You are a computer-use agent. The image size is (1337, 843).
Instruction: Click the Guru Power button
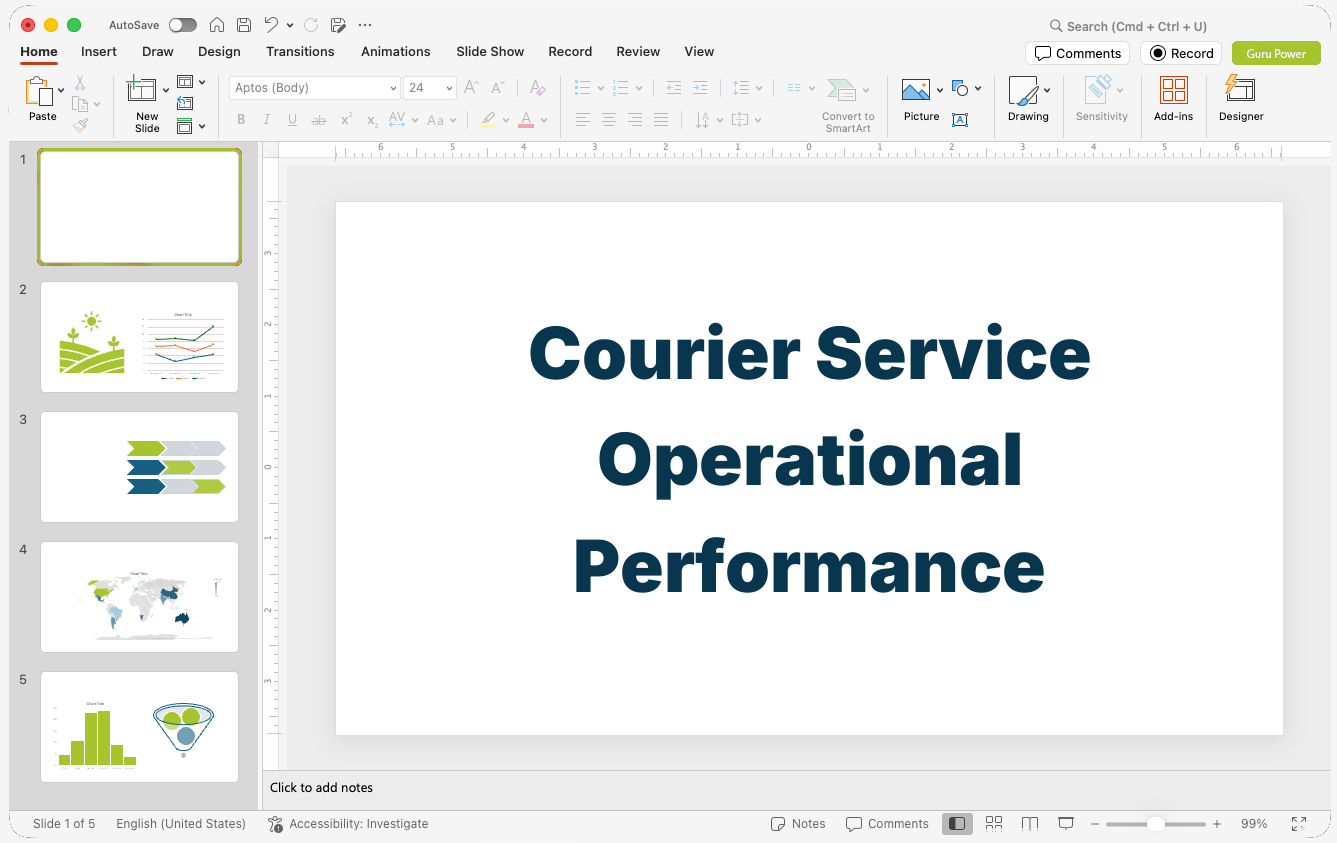point(1276,53)
